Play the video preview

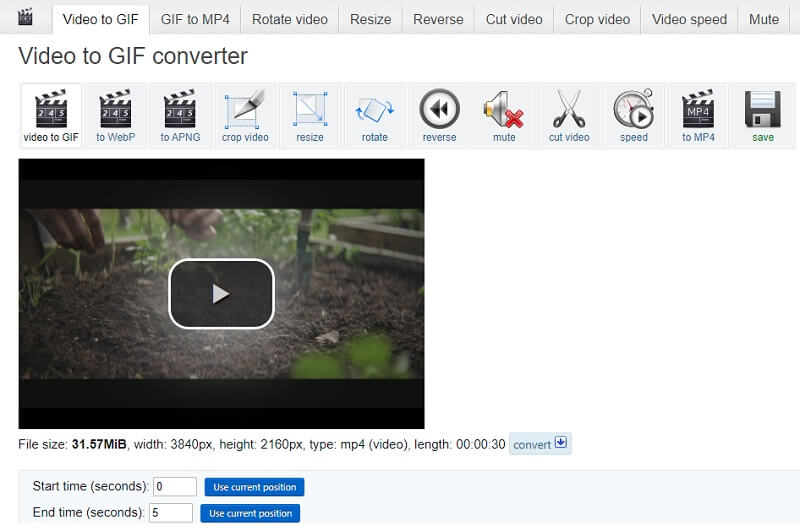pyautogui.click(x=221, y=293)
